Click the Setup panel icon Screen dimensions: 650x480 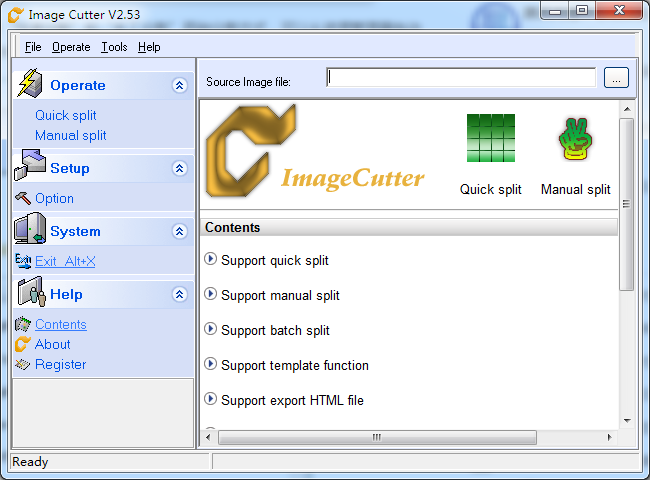[x=30, y=165]
